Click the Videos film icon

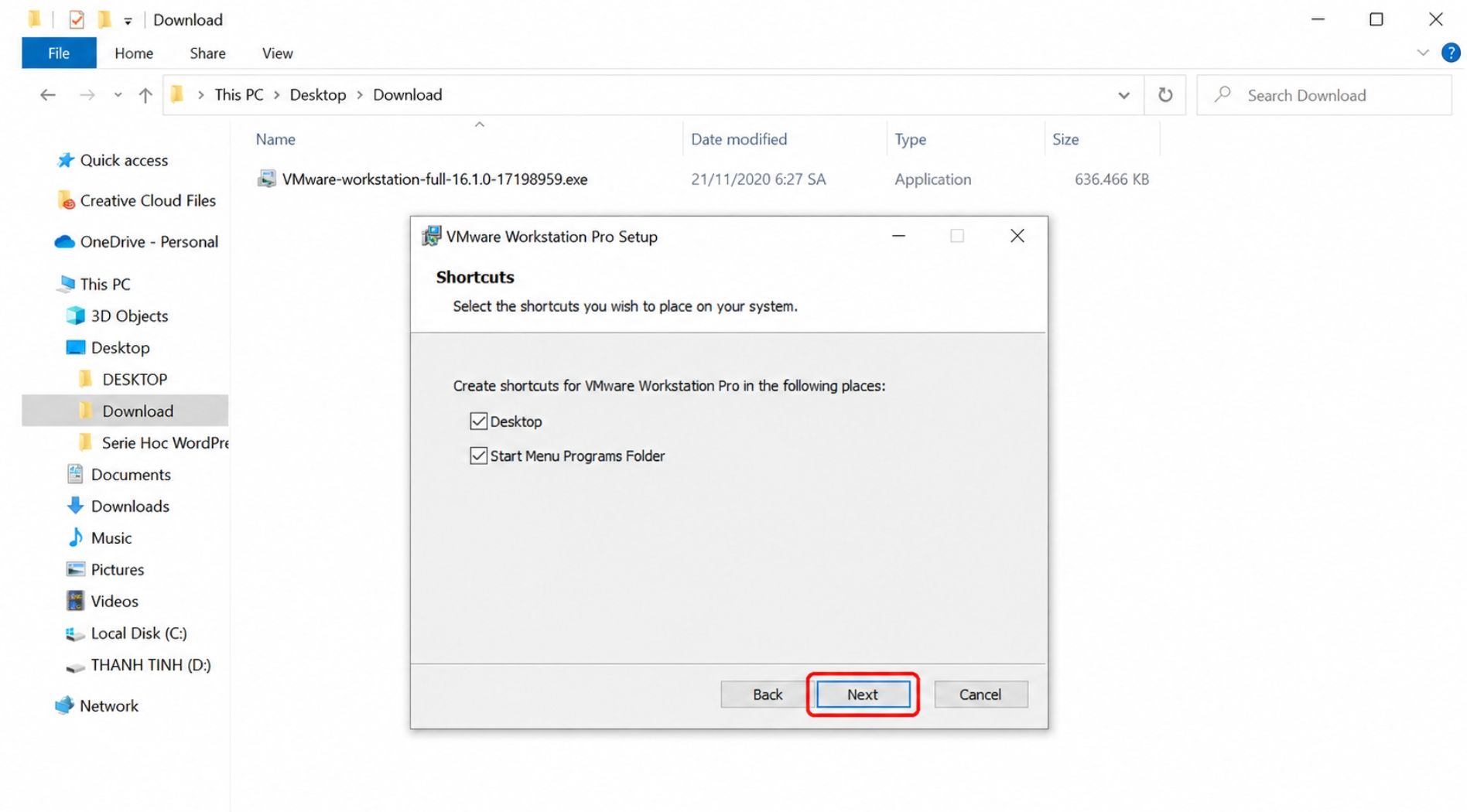point(75,601)
